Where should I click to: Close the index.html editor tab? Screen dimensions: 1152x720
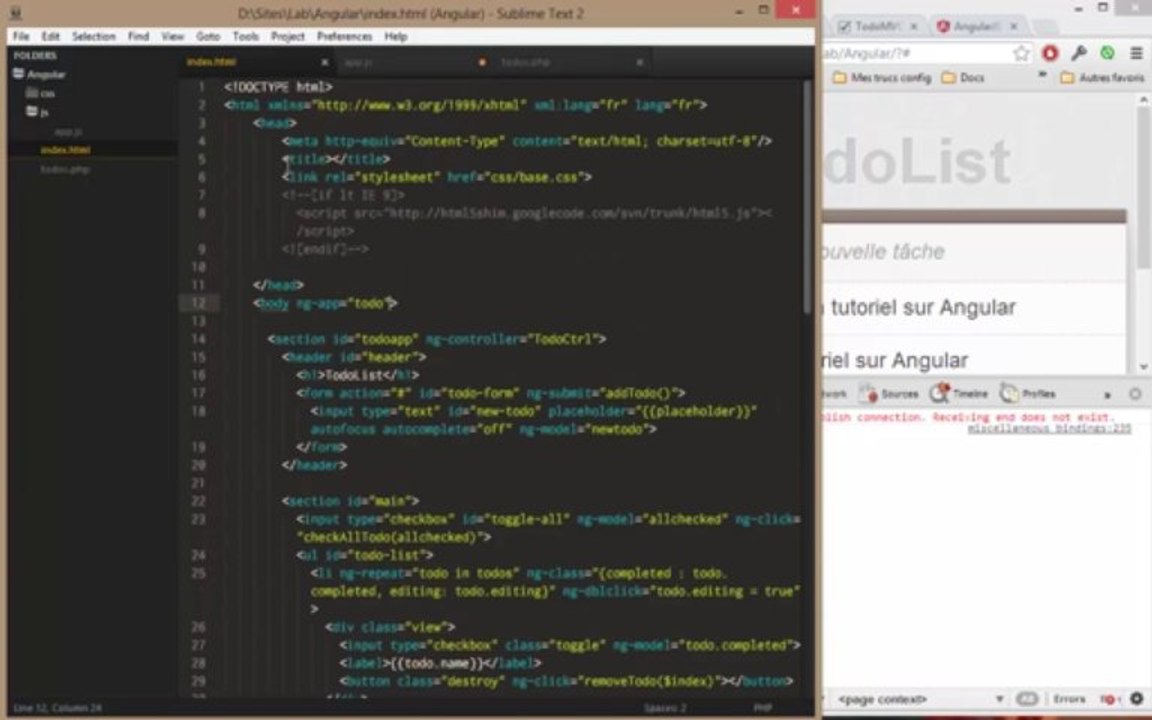tap(325, 62)
